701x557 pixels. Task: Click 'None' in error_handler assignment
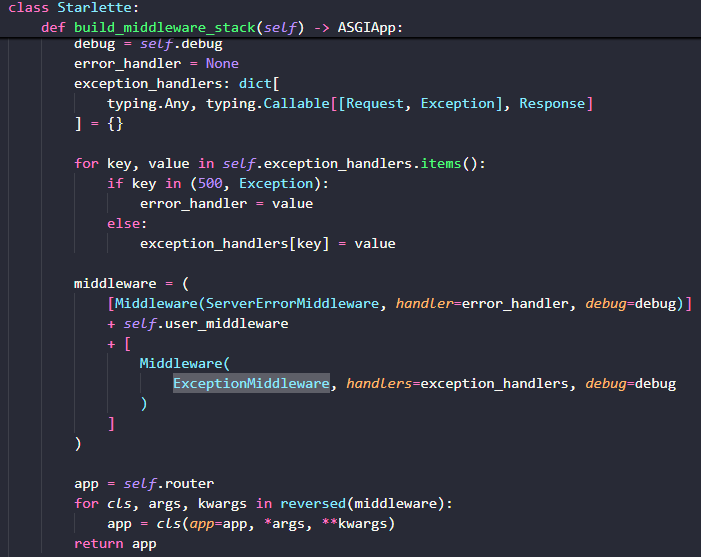pos(222,63)
